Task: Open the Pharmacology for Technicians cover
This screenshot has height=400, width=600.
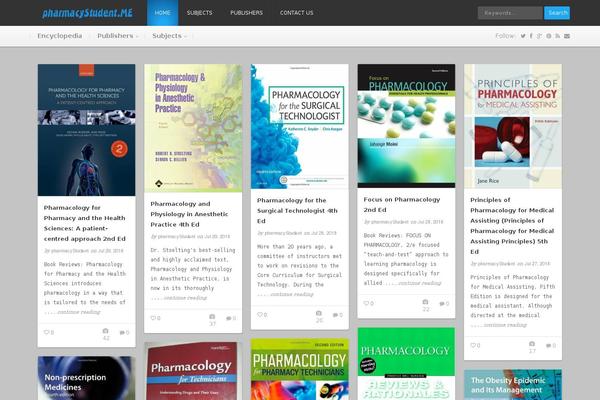Action: (193, 371)
